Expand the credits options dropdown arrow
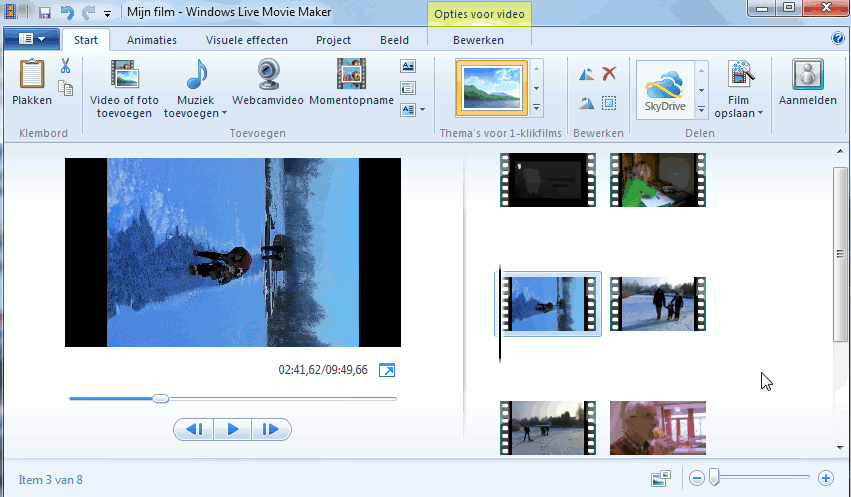Image resolution: width=851 pixels, height=497 pixels. tap(422, 110)
